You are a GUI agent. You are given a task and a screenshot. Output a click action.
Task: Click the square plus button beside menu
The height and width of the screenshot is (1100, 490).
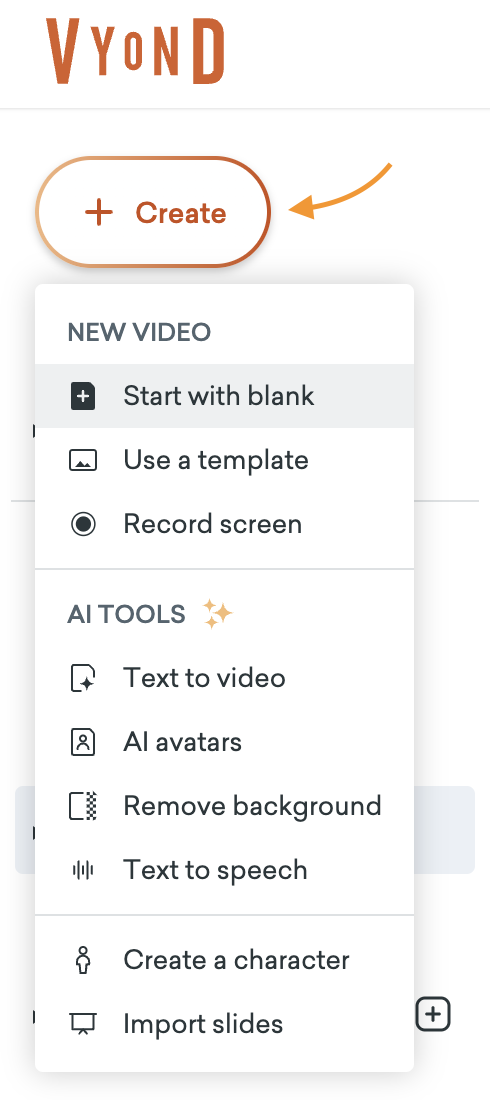(x=433, y=1014)
